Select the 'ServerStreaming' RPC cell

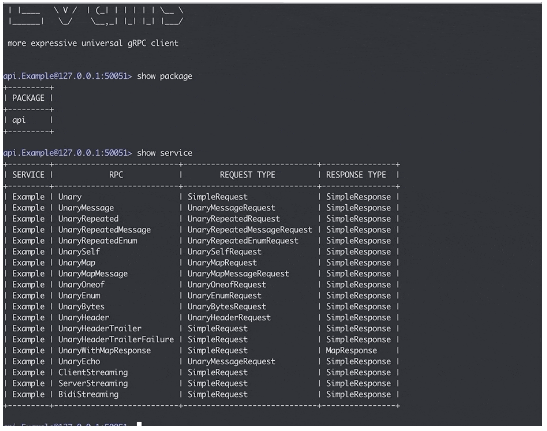tap(93, 383)
